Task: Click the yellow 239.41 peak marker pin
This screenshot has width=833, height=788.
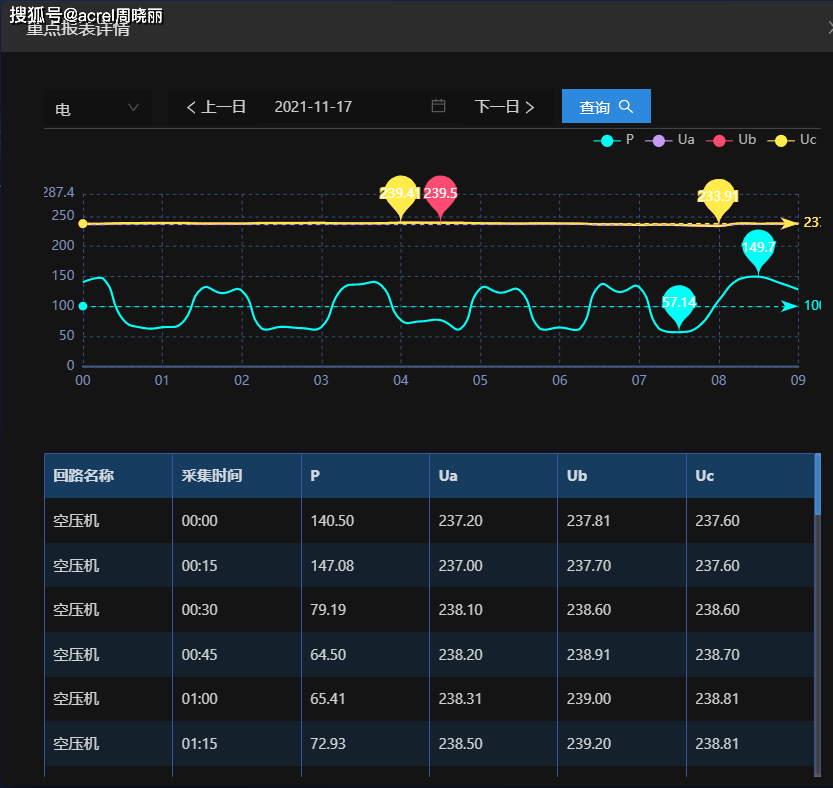Action: 400,195
